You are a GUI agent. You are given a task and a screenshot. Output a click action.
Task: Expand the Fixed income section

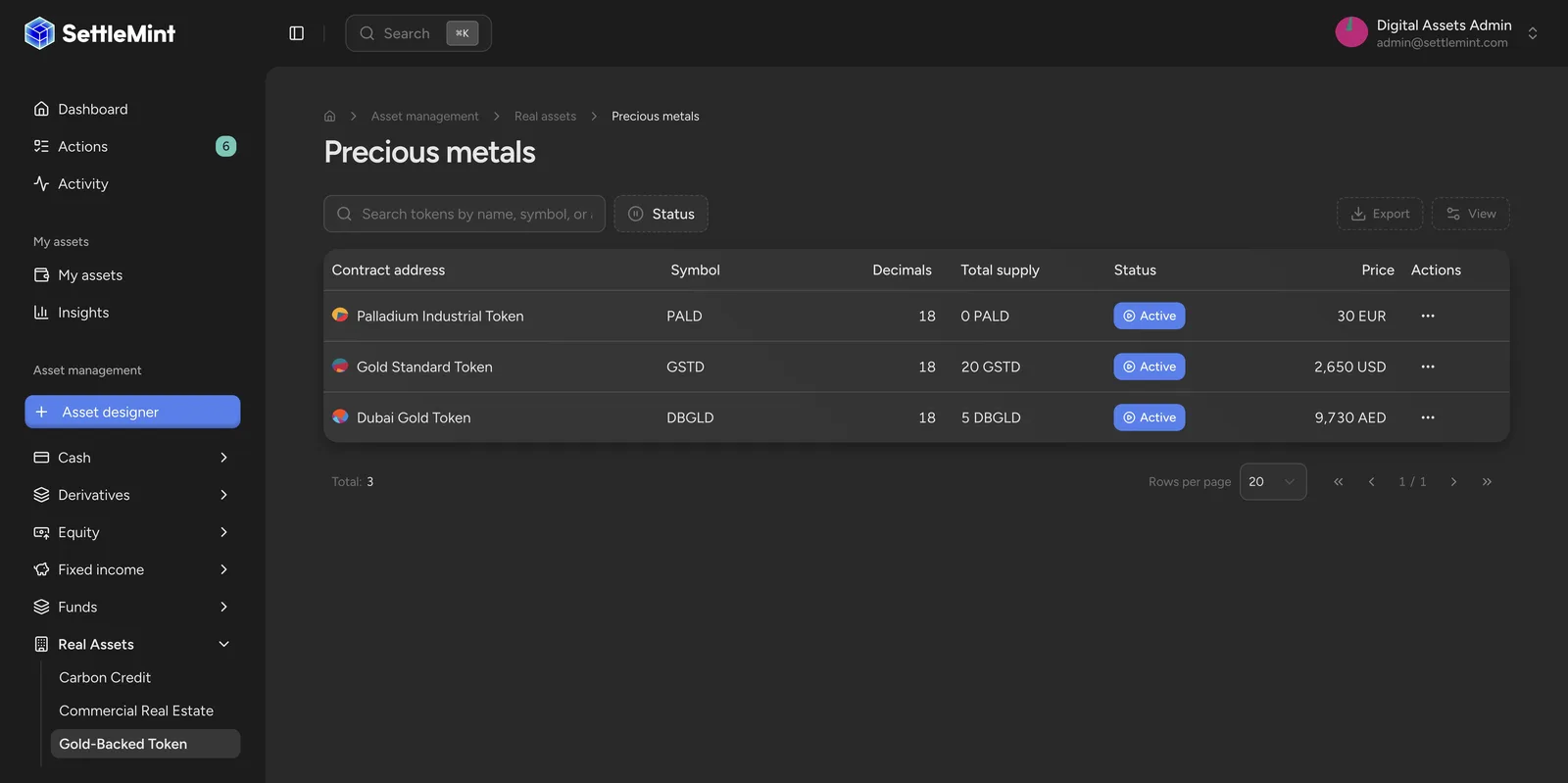click(x=223, y=569)
